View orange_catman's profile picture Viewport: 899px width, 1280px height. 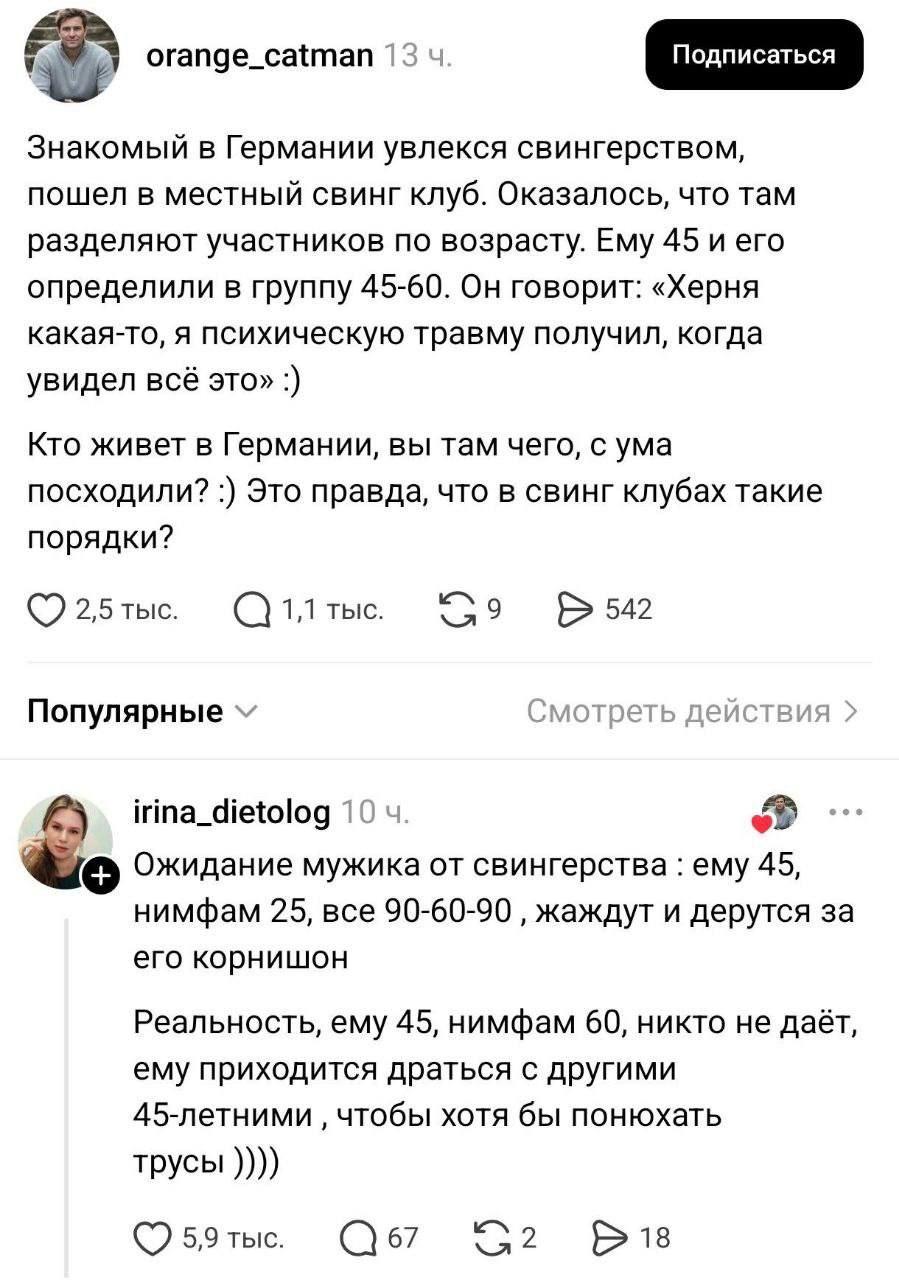pos(73,56)
